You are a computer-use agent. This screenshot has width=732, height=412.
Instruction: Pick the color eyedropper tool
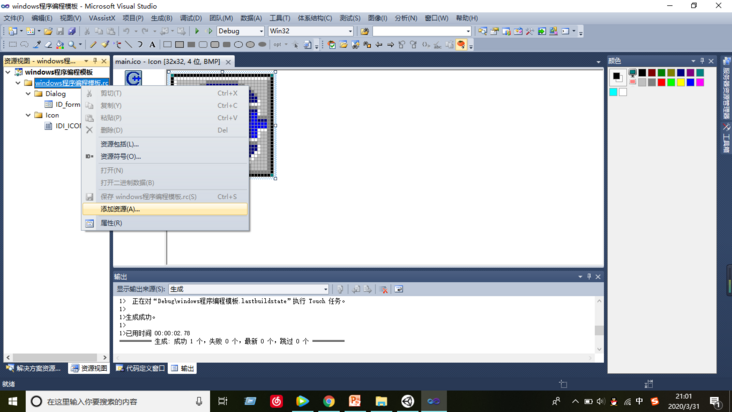point(36,45)
